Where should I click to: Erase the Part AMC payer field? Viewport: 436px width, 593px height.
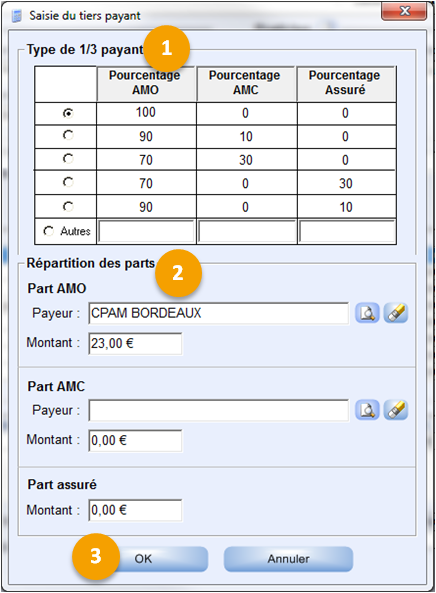coord(396,410)
